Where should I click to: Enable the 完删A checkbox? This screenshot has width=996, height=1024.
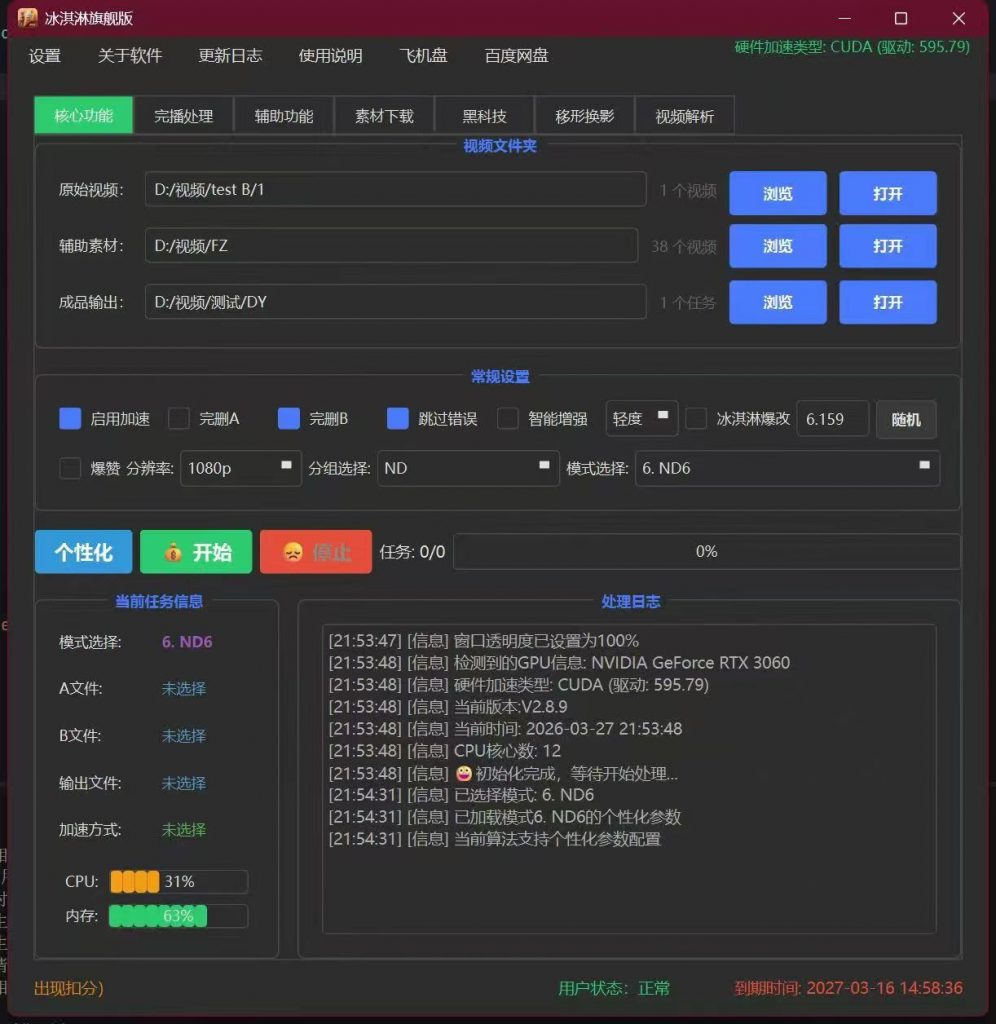tap(179, 419)
